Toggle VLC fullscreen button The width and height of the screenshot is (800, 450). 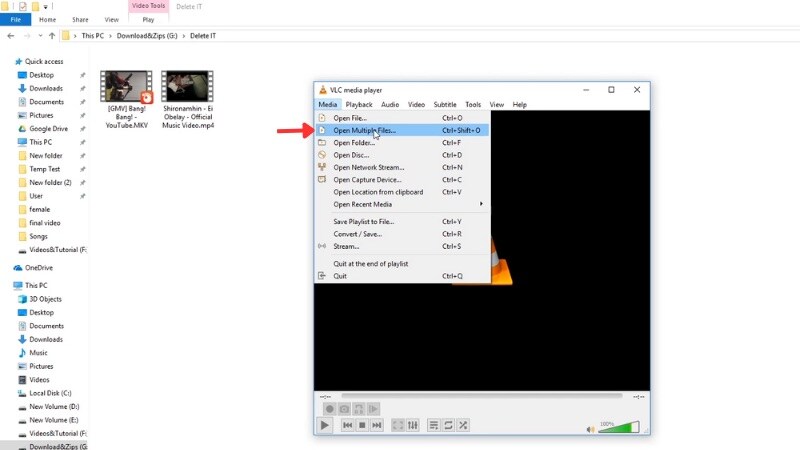398,425
